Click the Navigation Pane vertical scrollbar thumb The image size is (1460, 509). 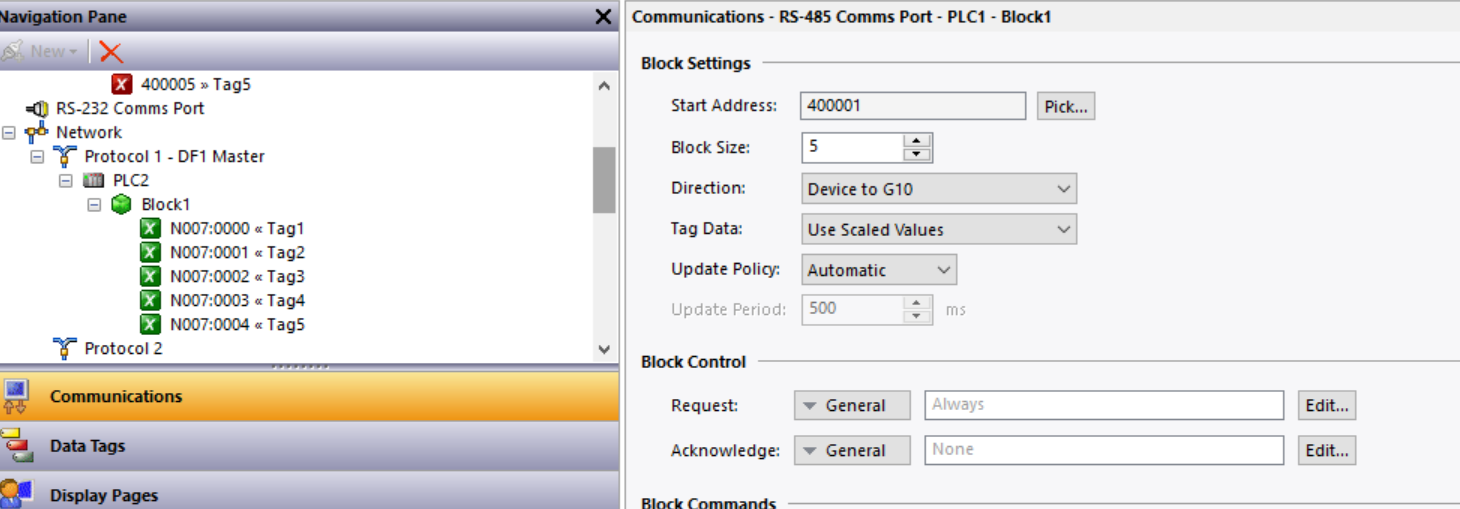point(604,180)
